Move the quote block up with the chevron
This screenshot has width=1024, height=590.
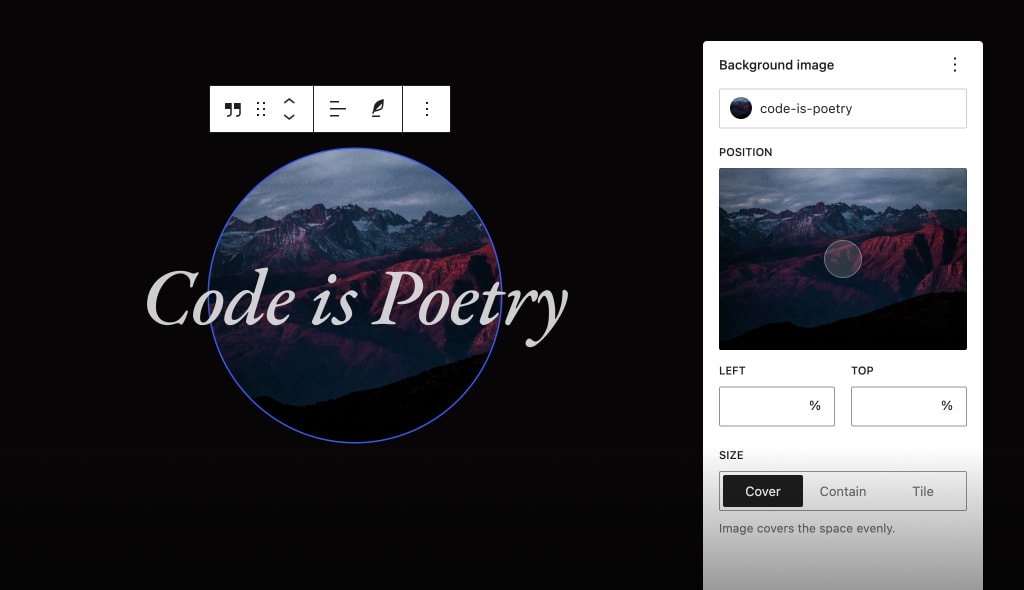(x=289, y=101)
